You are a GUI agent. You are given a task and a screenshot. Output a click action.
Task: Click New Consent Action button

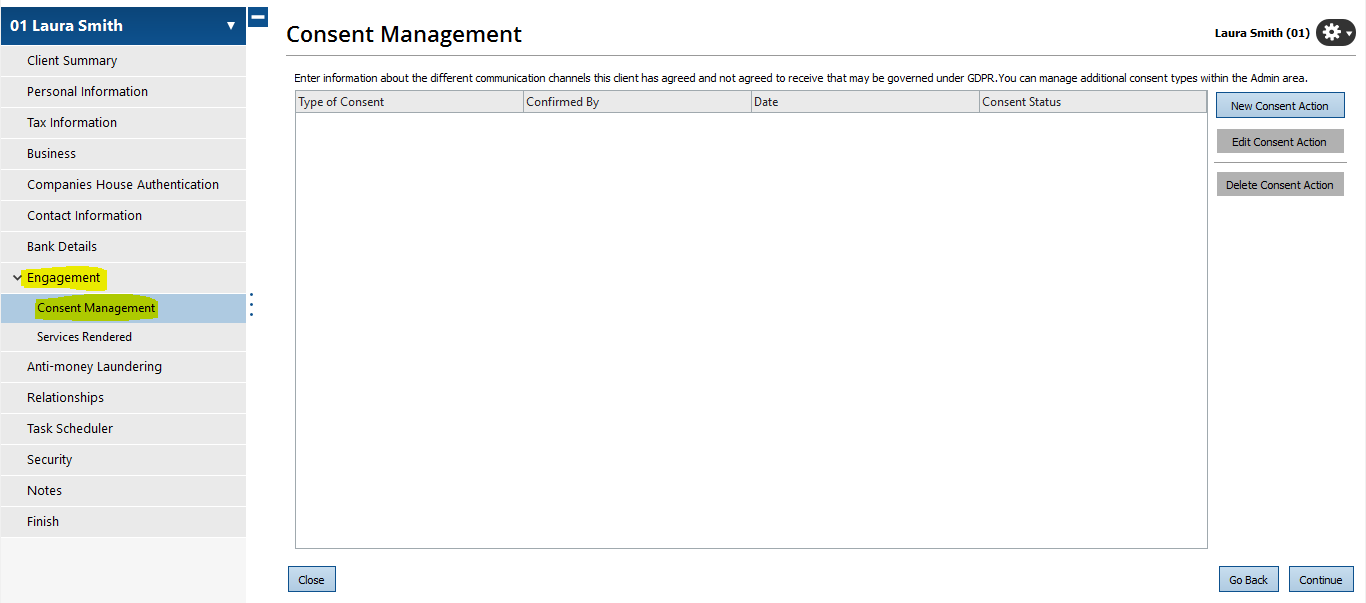click(x=1279, y=106)
